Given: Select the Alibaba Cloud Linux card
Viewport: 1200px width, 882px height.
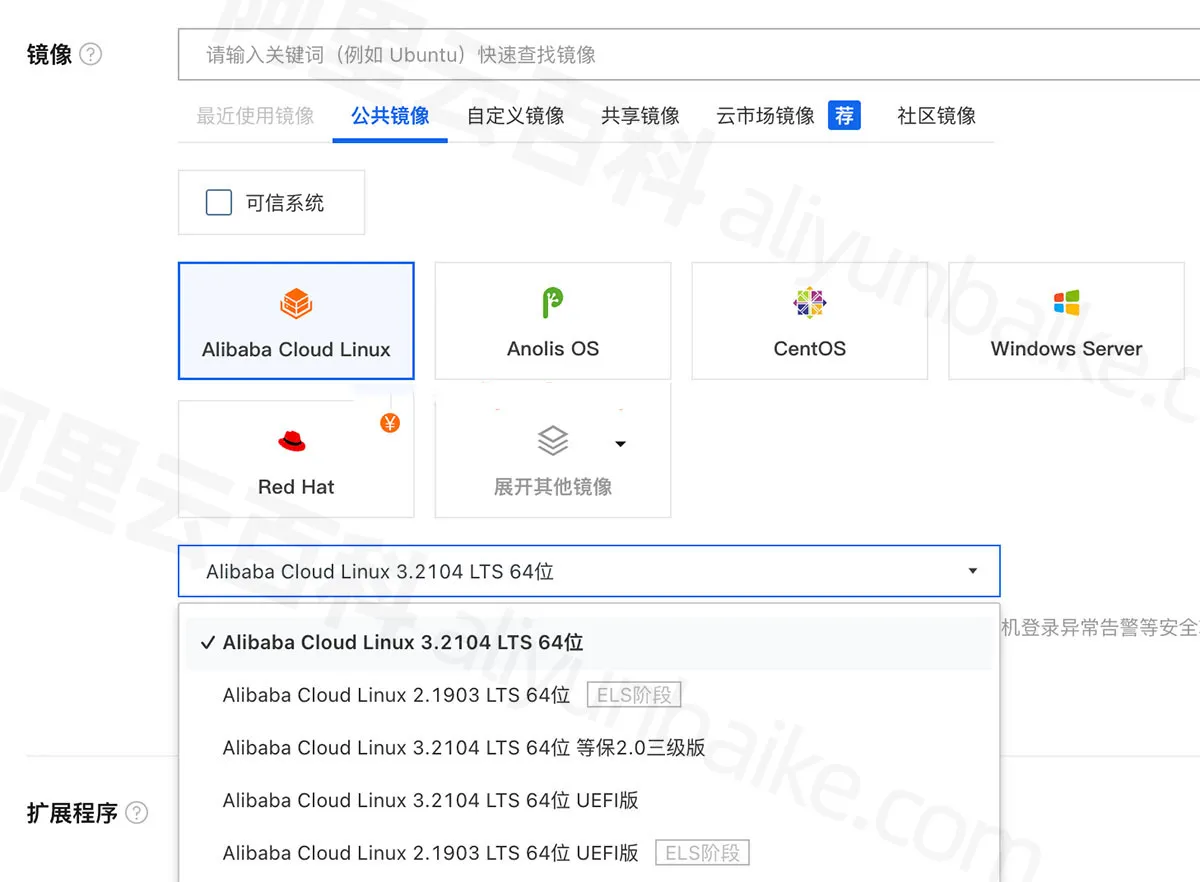Looking at the screenshot, I should pyautogui.click(x=296, y=321).
